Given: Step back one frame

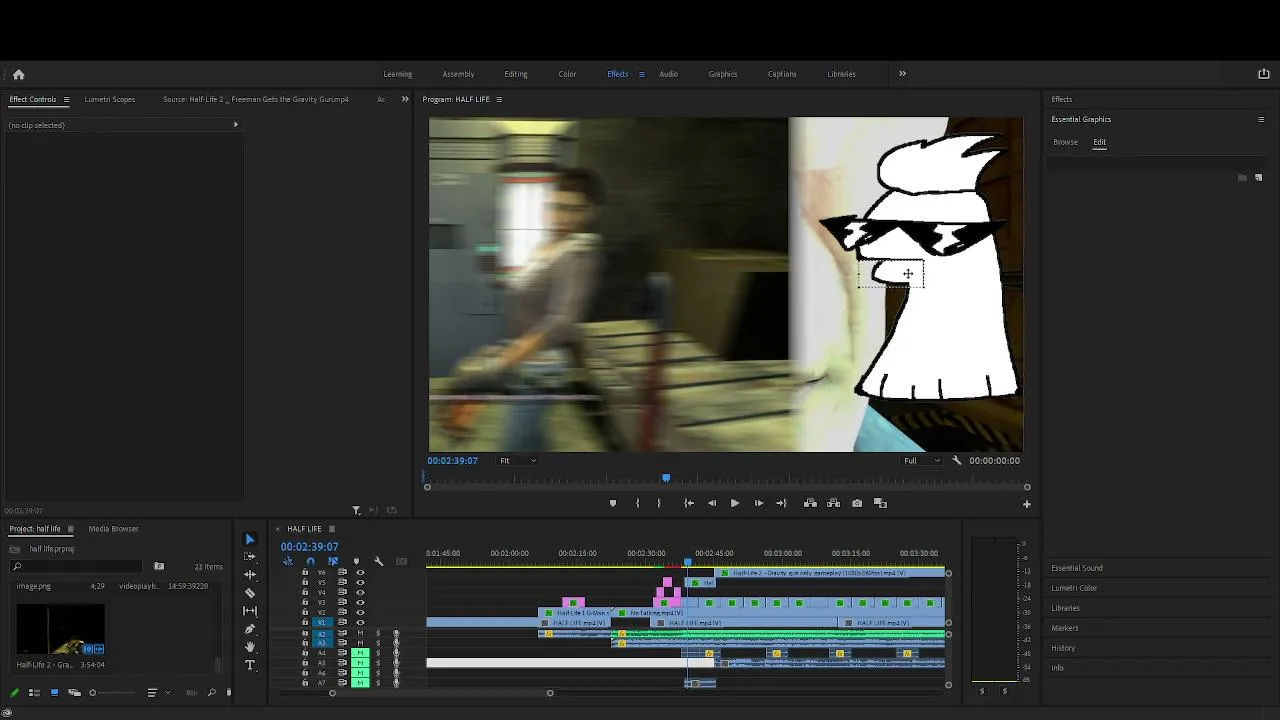Looking at the screenshot, I should pyautogui.click(x=711, y=503).
